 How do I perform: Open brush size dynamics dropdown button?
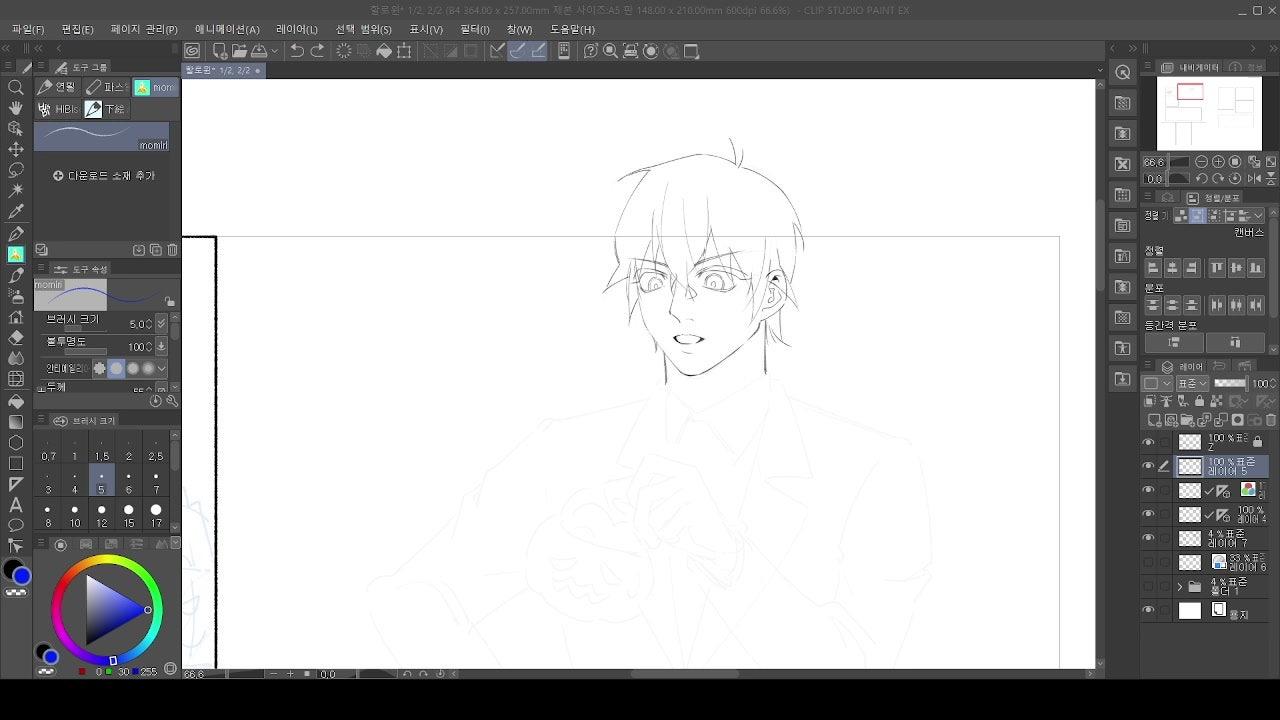162,324
